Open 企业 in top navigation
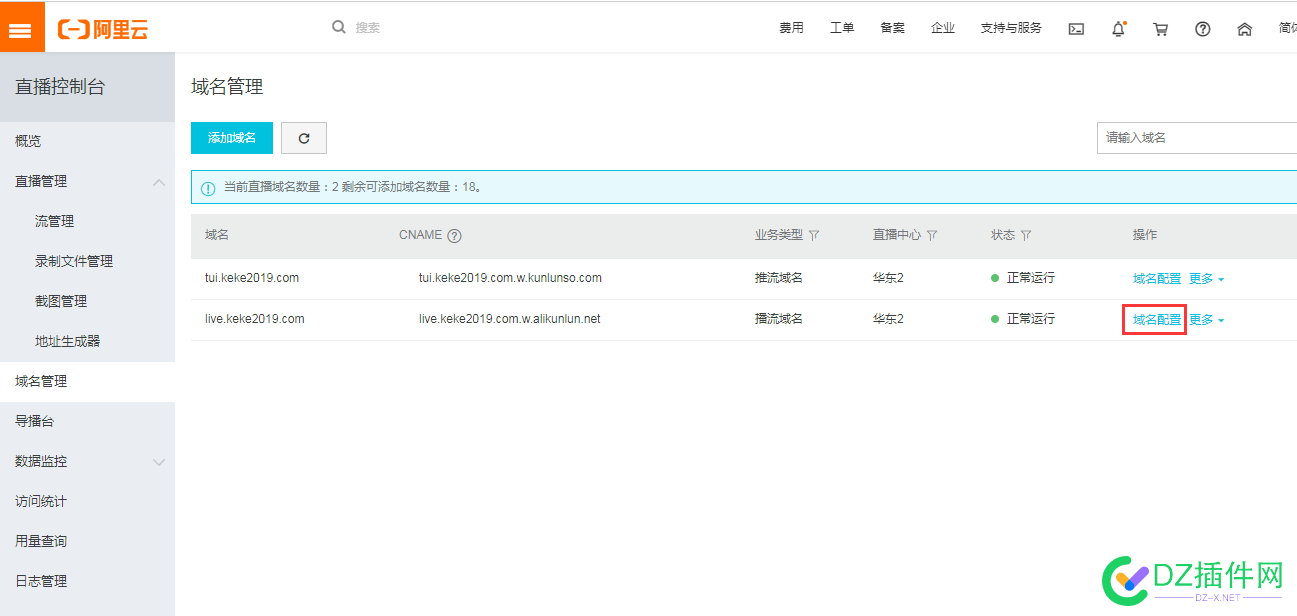Image resolution: width=1297 pixels, height=616 pixels. click(942, 28)
